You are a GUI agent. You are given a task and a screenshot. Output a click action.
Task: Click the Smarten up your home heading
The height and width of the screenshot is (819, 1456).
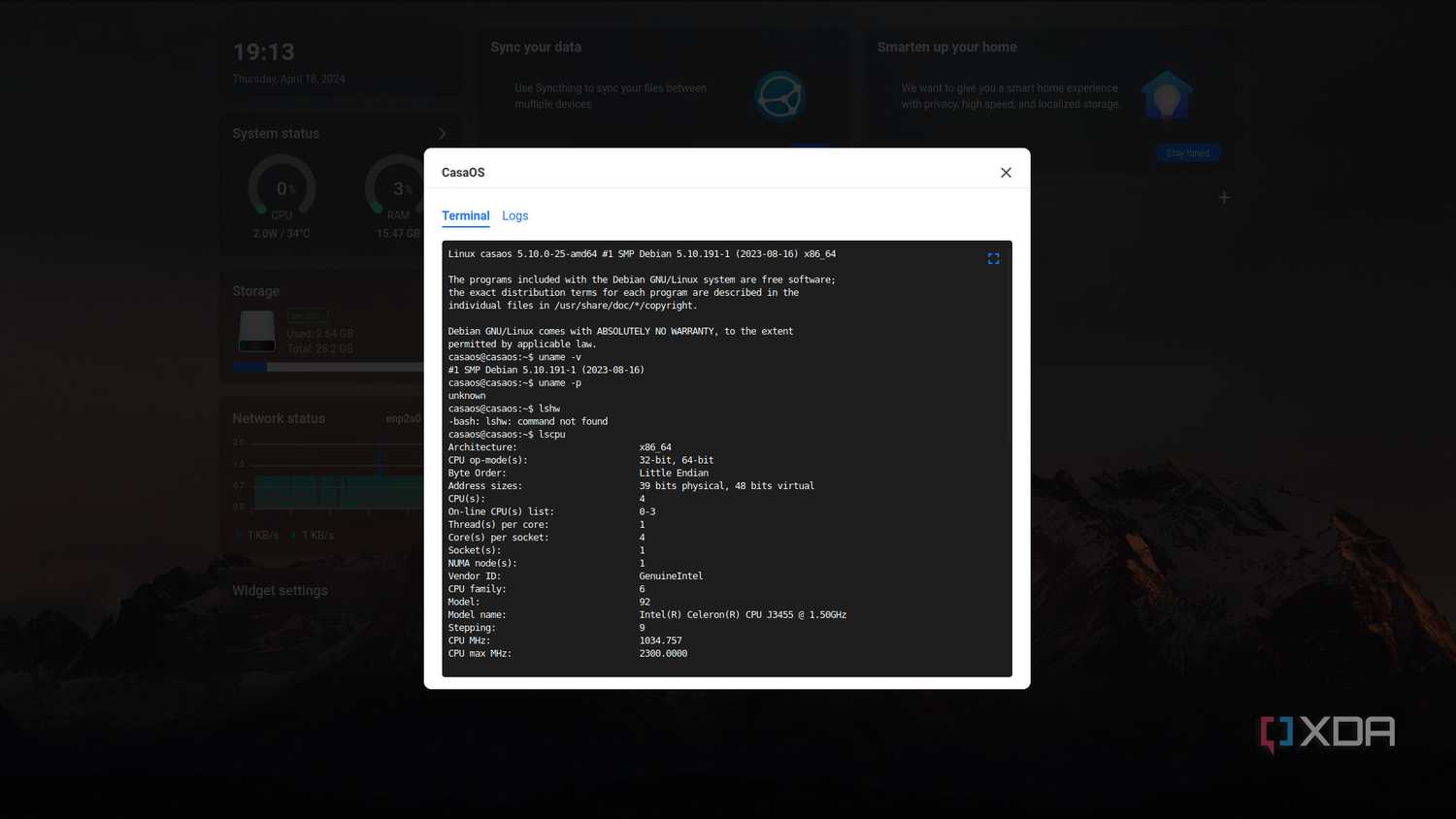point(947,48)
